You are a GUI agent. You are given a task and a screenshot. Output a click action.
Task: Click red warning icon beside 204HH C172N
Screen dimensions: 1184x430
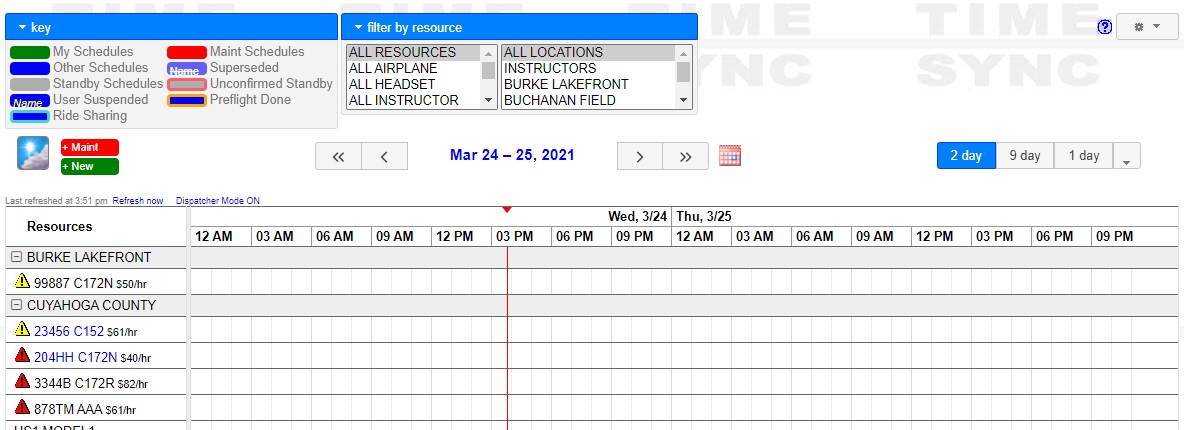pyautogui.click(x=22, y=356)
